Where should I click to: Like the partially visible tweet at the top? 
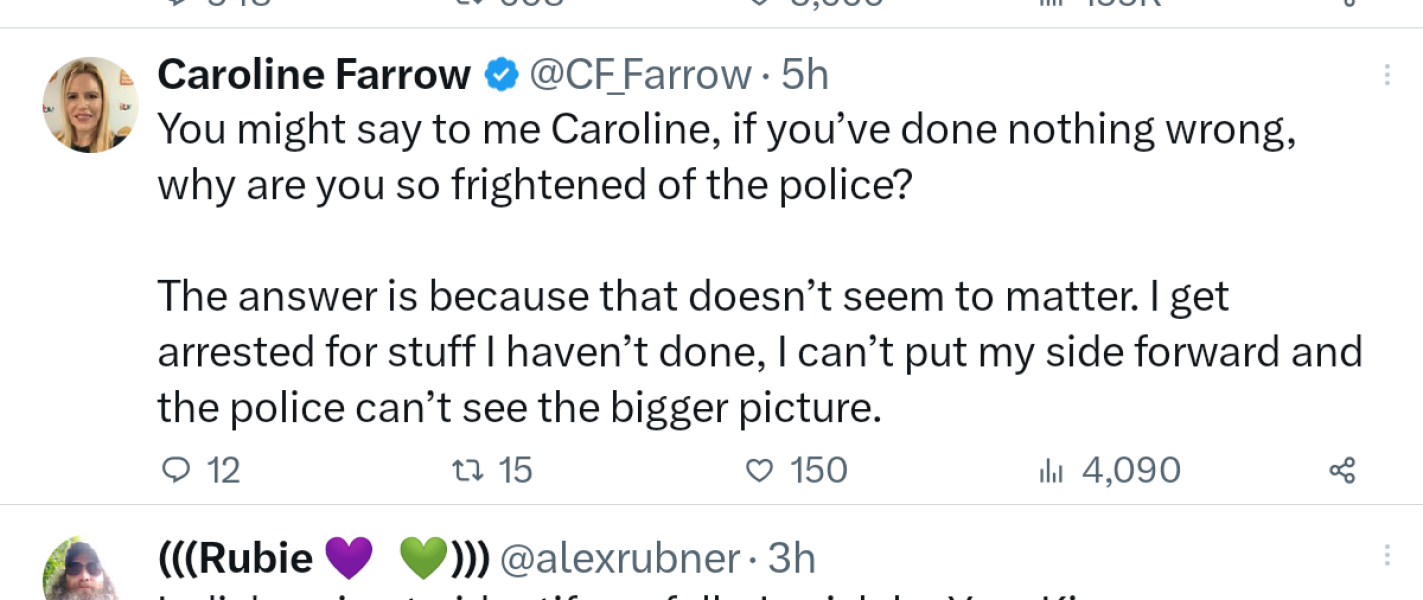click(x=767, y=5)
